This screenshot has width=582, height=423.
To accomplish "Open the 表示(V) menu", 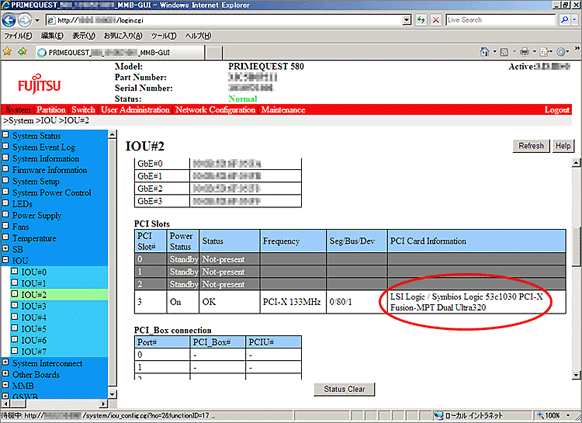I will point(84,36).
